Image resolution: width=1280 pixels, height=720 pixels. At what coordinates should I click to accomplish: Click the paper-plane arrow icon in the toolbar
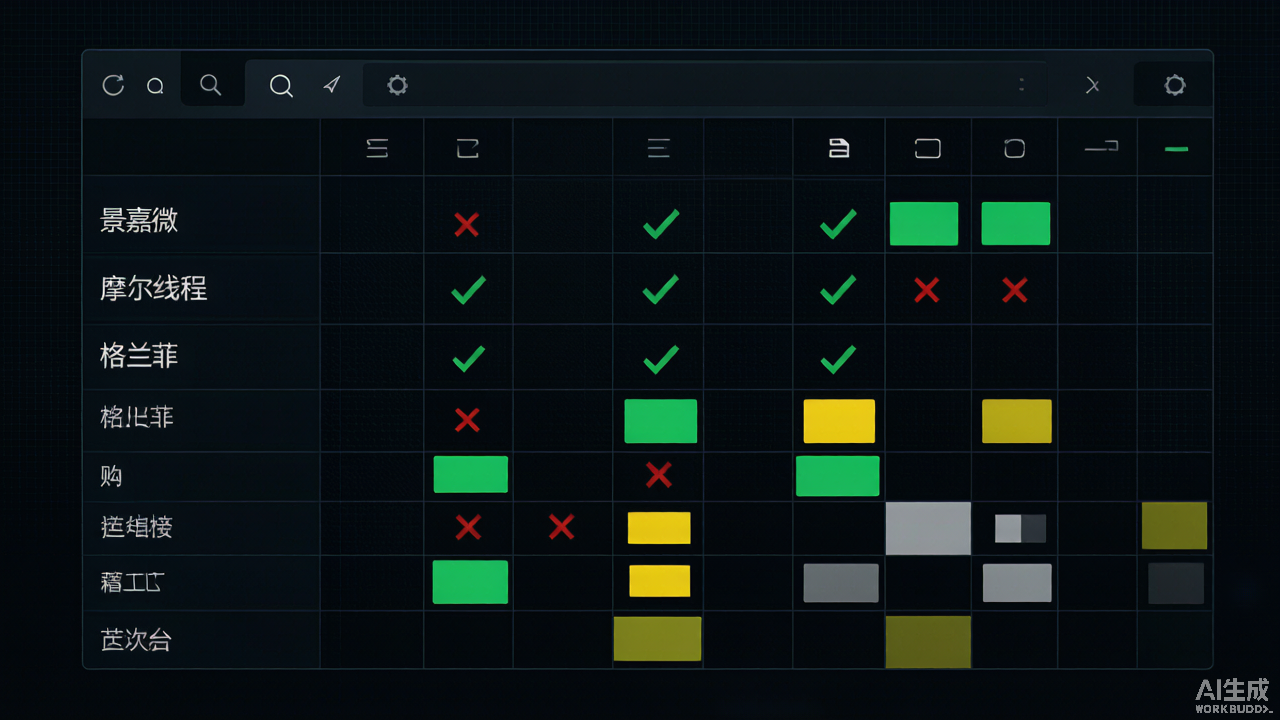pos(332,85)
